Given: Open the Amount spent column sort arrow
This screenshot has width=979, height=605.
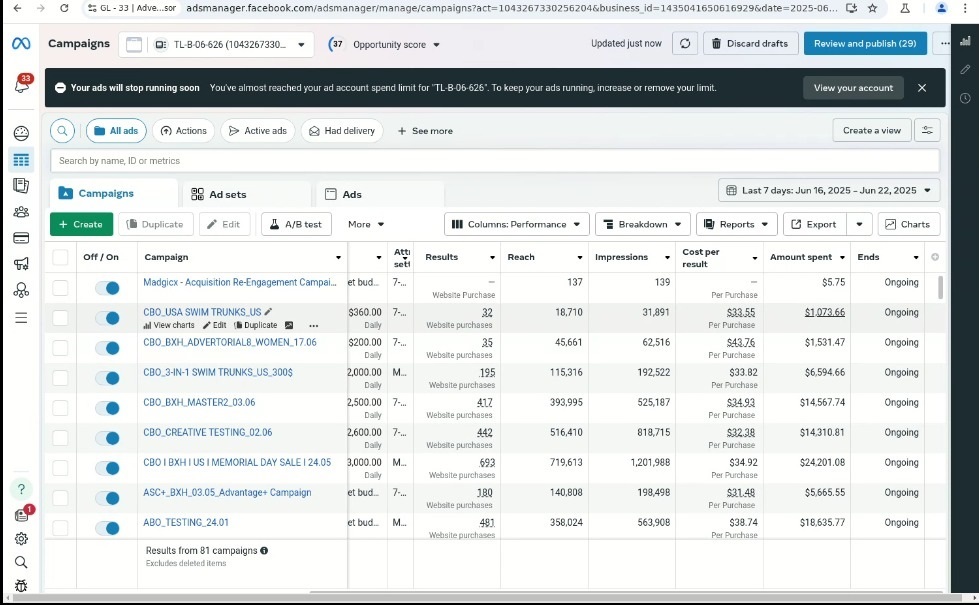Looking at the screenshot, I should 842,257.
